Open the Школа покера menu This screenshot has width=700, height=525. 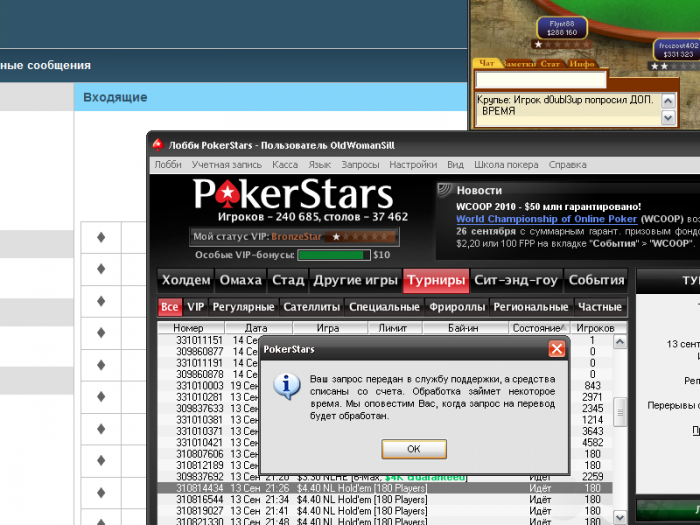pyautogui.click(x=506, y=165)
